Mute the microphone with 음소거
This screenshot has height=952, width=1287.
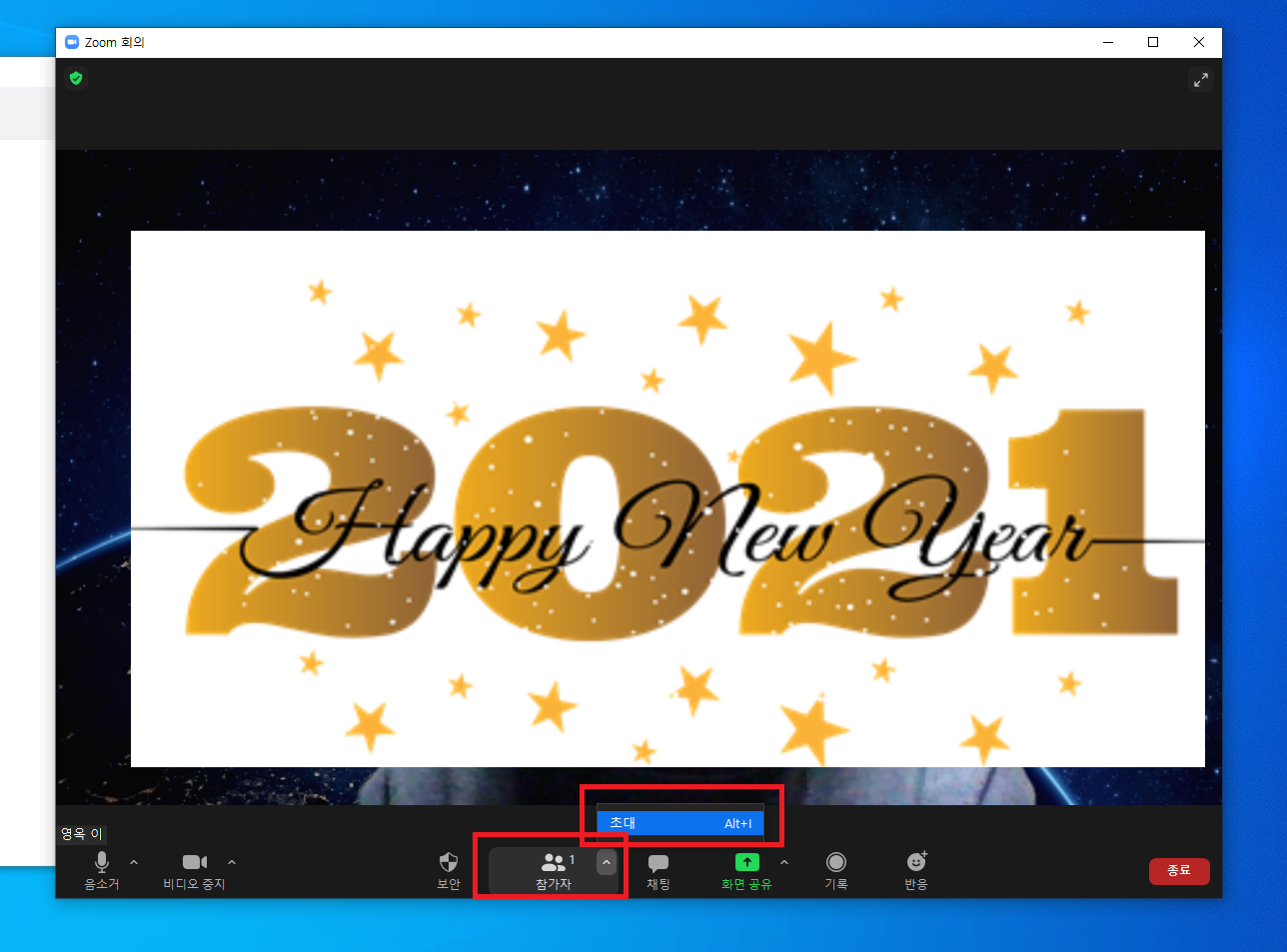[x=102, y=870]
